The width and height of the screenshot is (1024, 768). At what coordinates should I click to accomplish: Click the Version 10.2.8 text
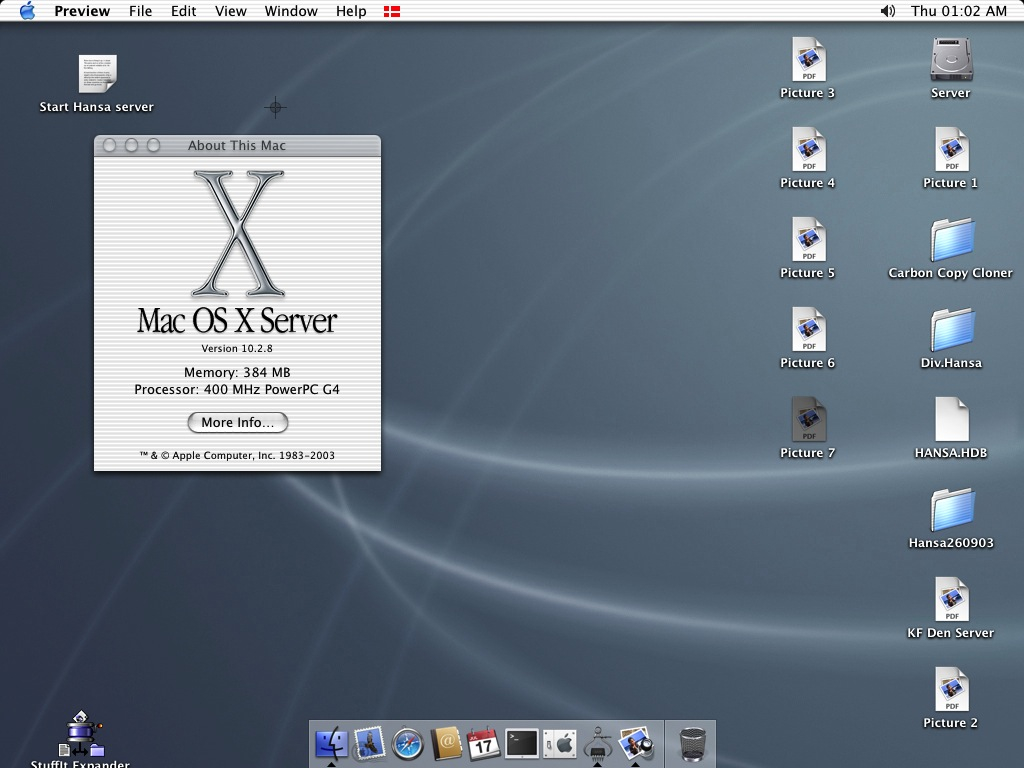(x=237, y=349)
